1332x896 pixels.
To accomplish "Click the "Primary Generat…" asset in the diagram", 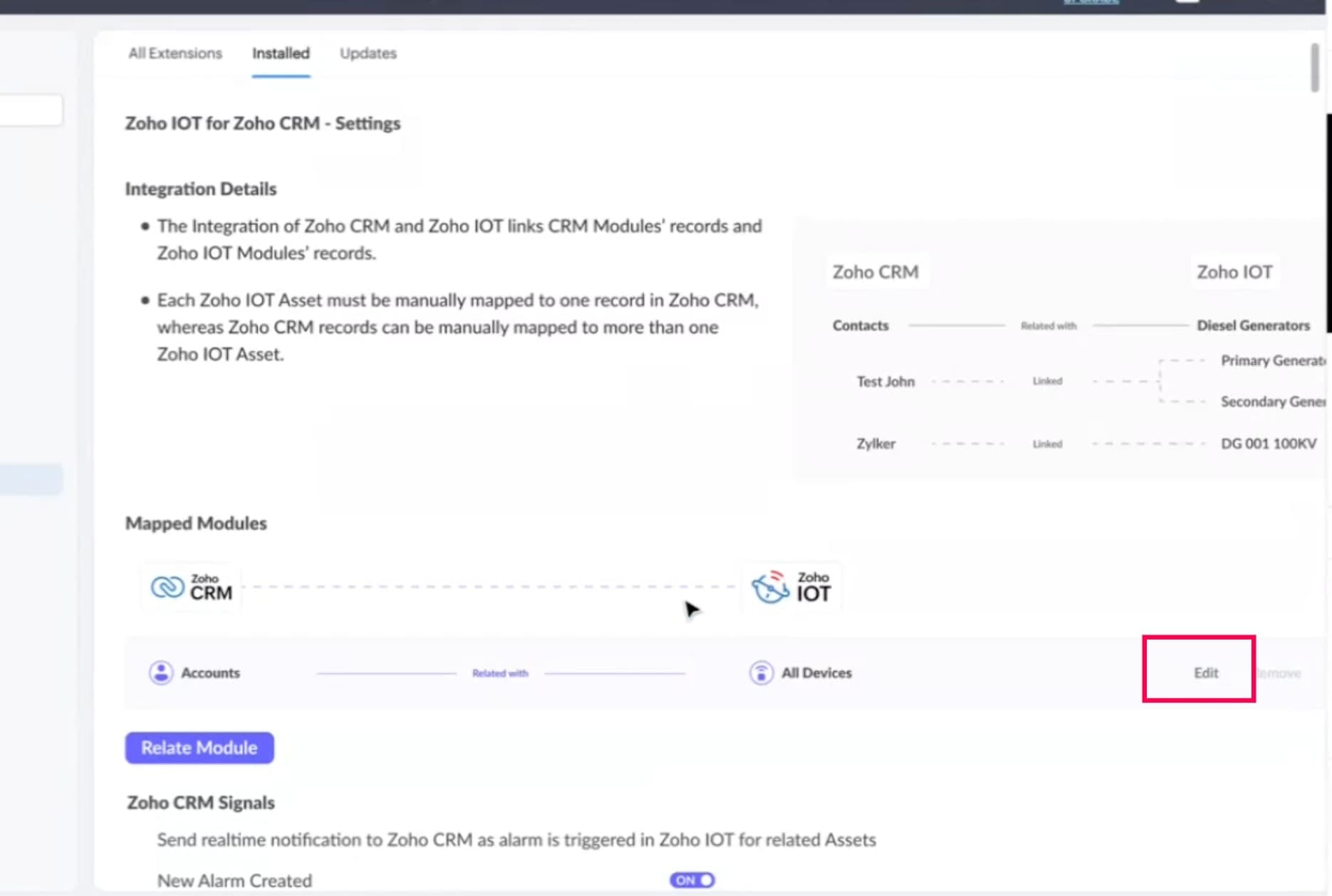I will 1273,360.
